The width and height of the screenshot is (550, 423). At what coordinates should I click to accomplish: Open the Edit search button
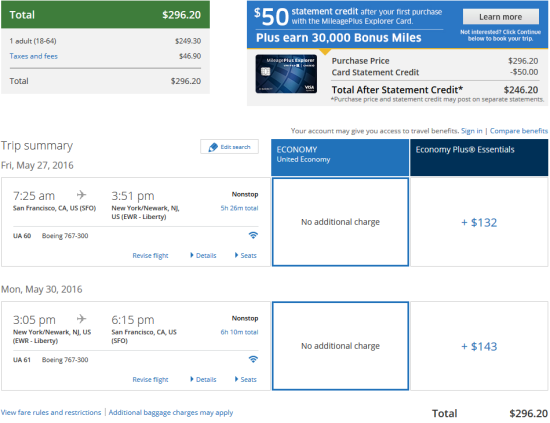coord(229,147)
